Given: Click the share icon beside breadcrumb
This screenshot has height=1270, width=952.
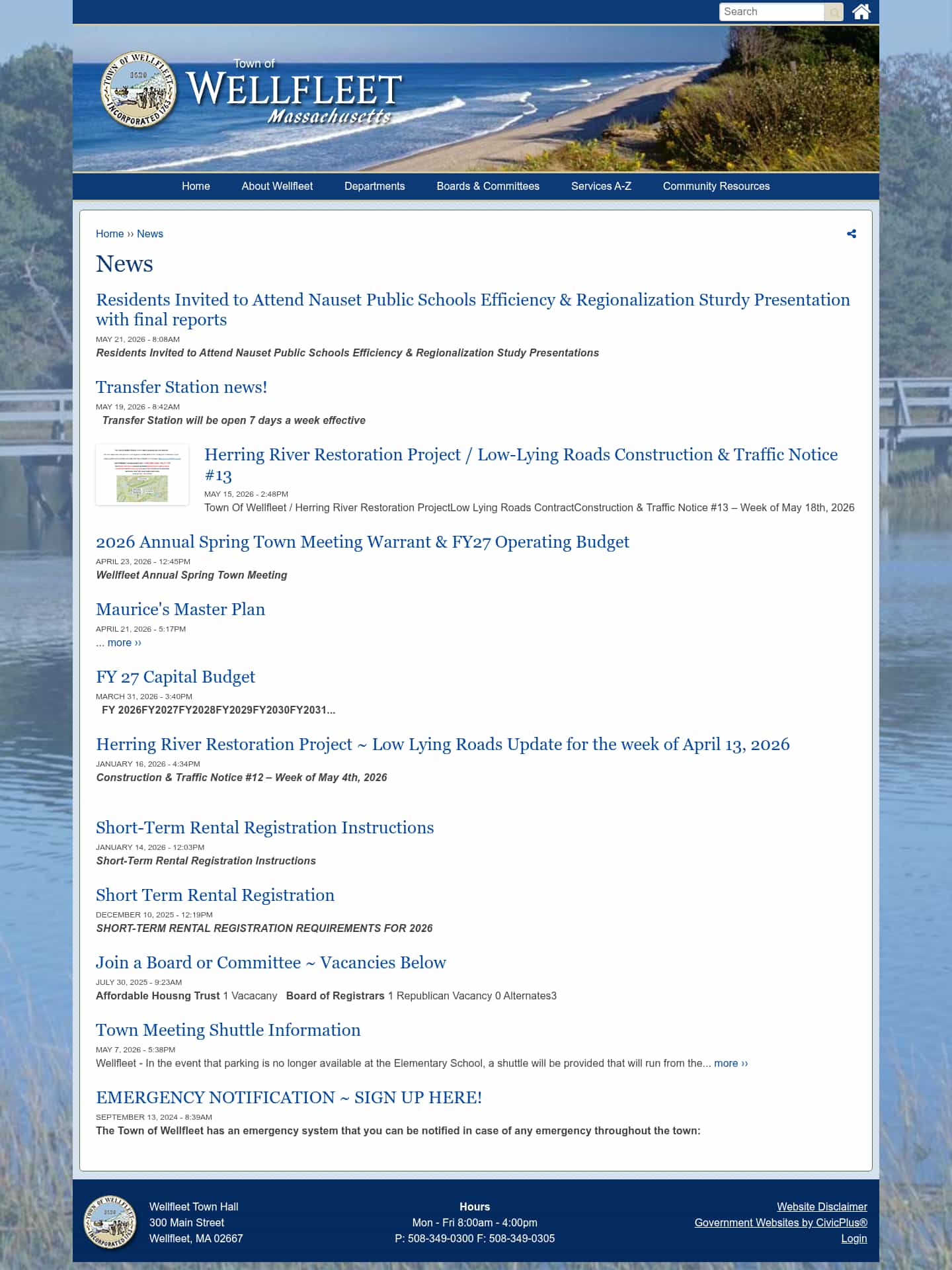Looking at the screenshot, I should point(852,233).
